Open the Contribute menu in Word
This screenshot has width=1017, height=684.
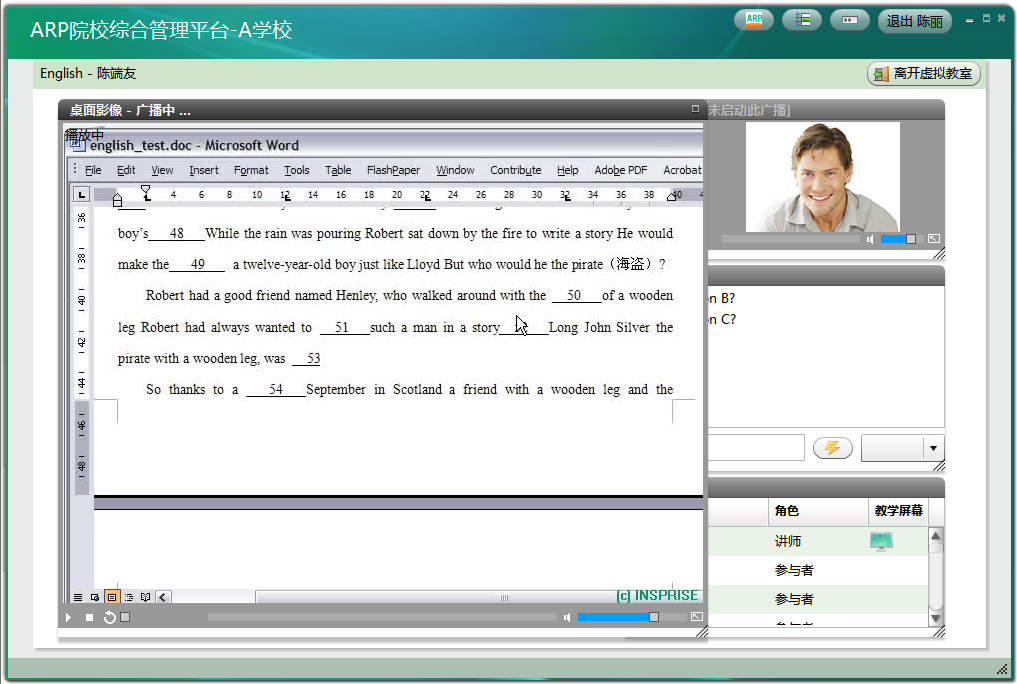516,170
